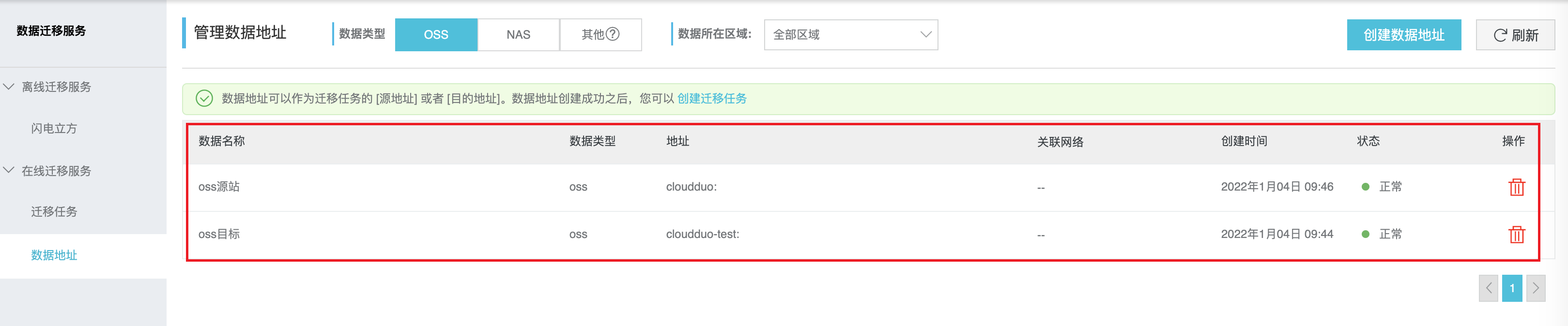
Task: Delete the oss源站 data address
Action: [1516, 187]
